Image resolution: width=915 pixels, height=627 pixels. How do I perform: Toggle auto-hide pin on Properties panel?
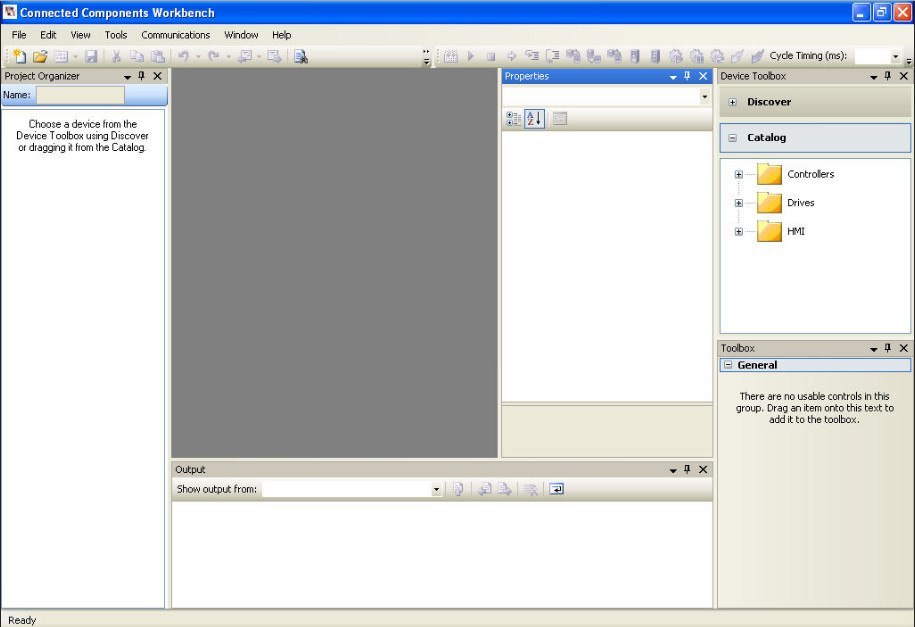(687, 76)
